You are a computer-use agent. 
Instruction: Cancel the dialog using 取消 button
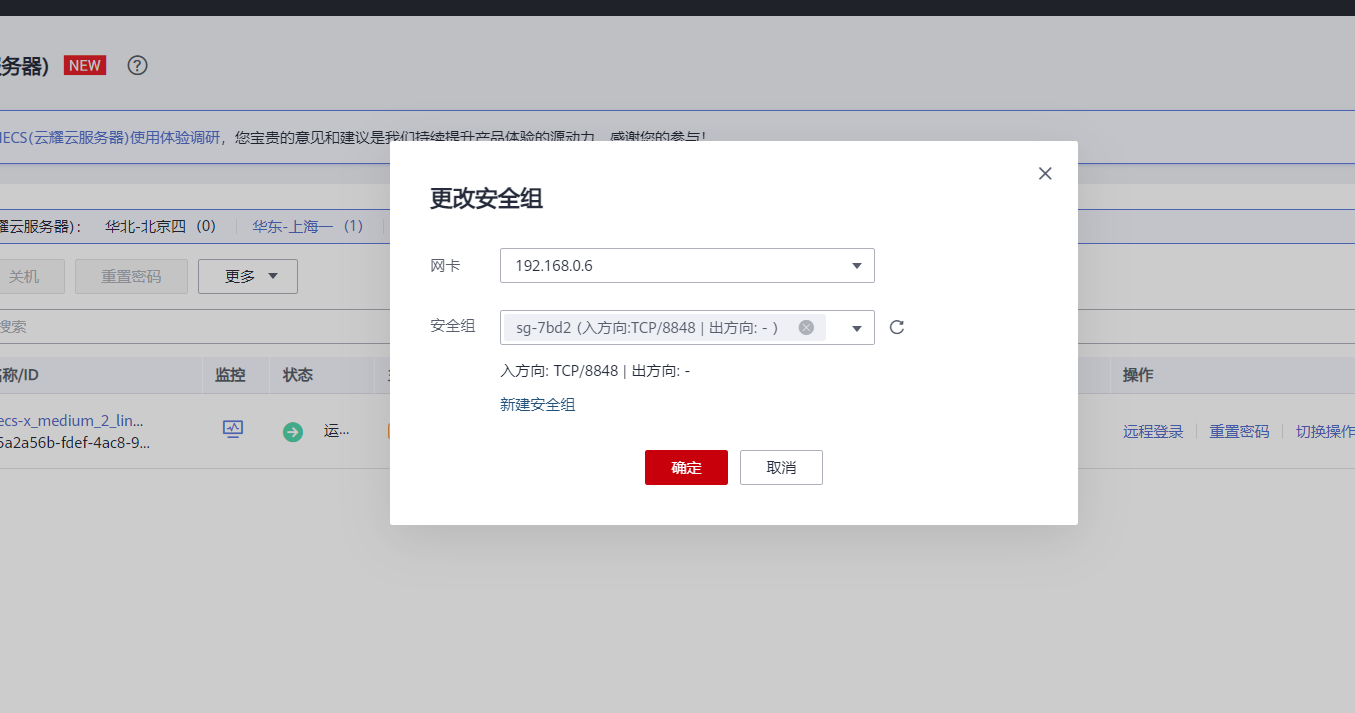(x=781, y=467)
